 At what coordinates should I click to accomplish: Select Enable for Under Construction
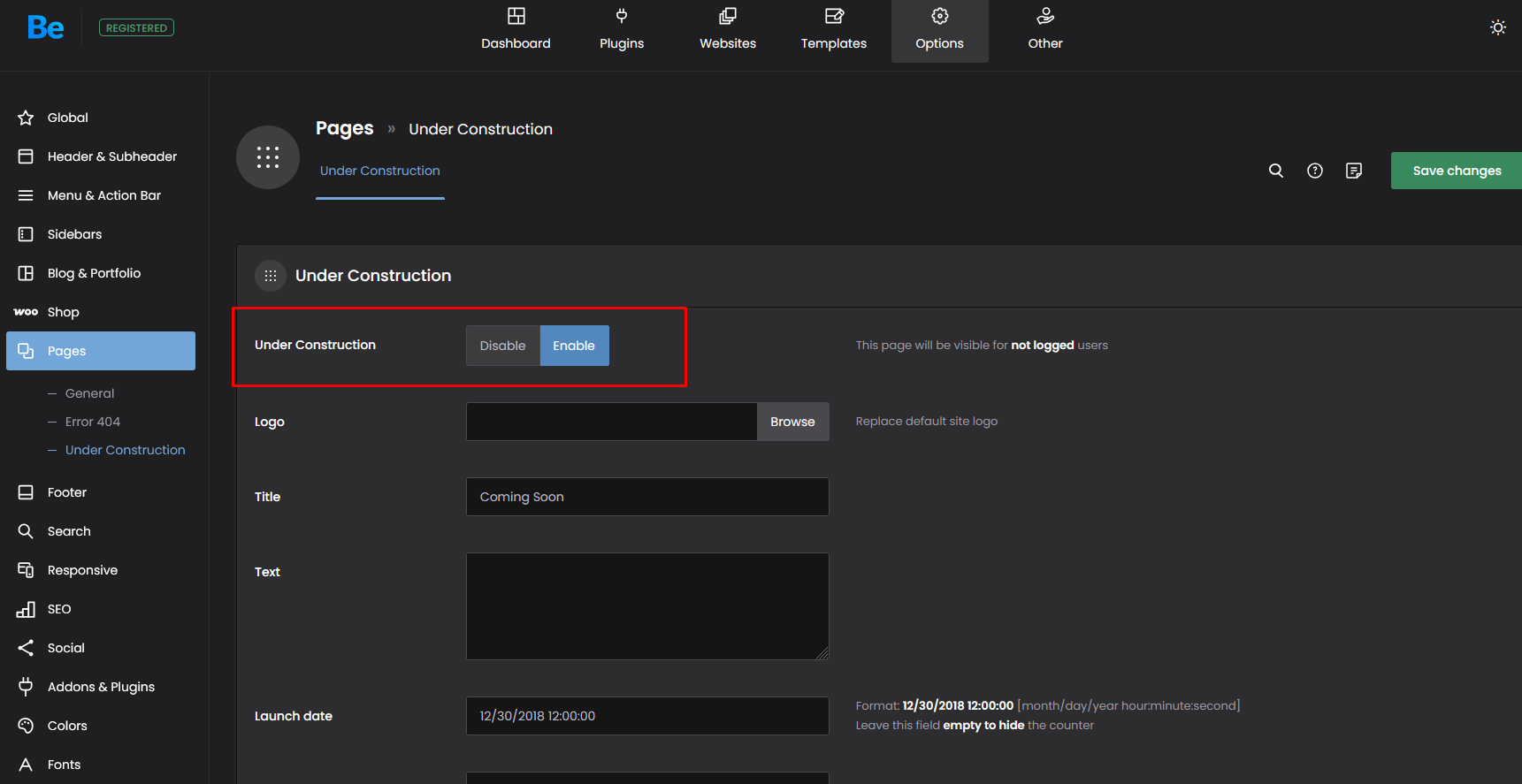click(x=574, y=346)
